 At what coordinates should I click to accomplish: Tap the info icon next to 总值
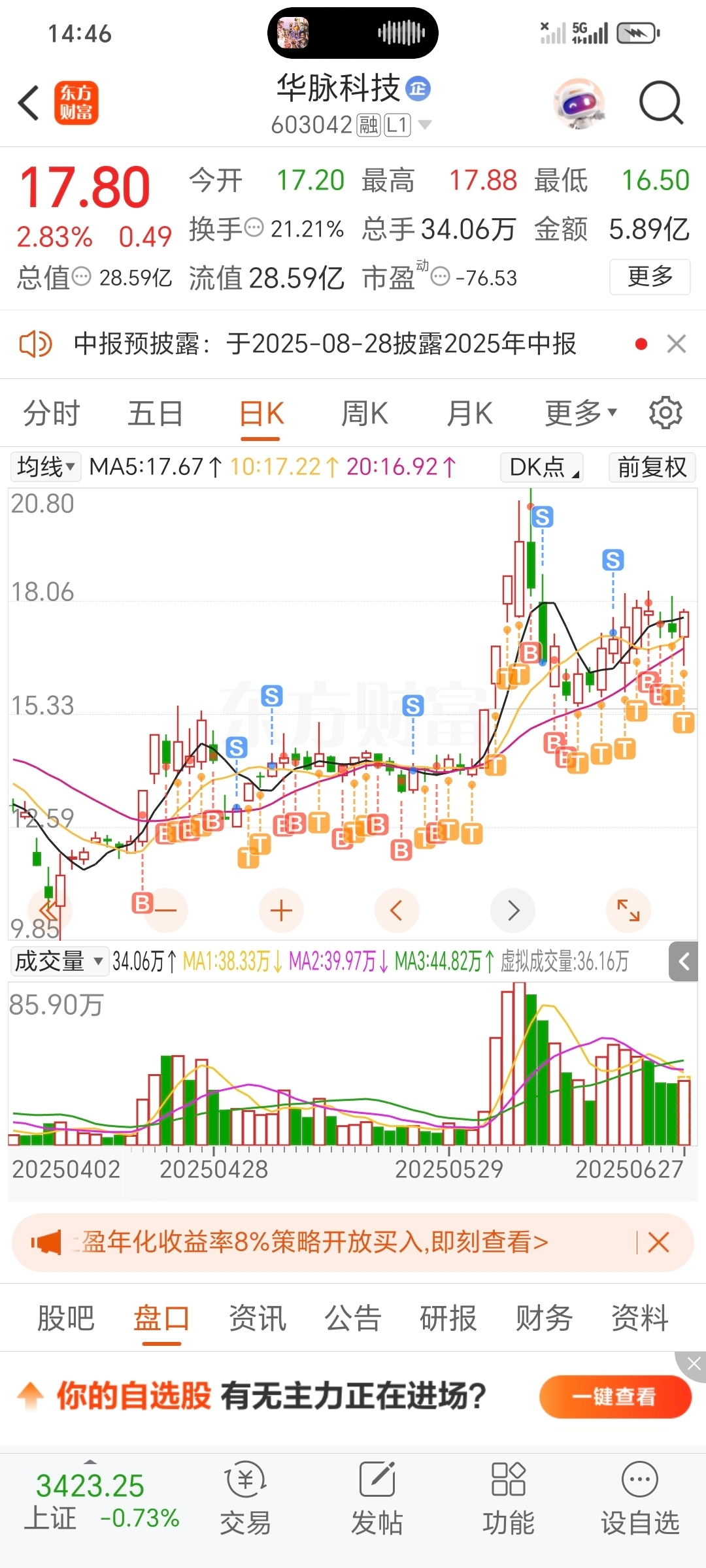[x=81, y=276]
